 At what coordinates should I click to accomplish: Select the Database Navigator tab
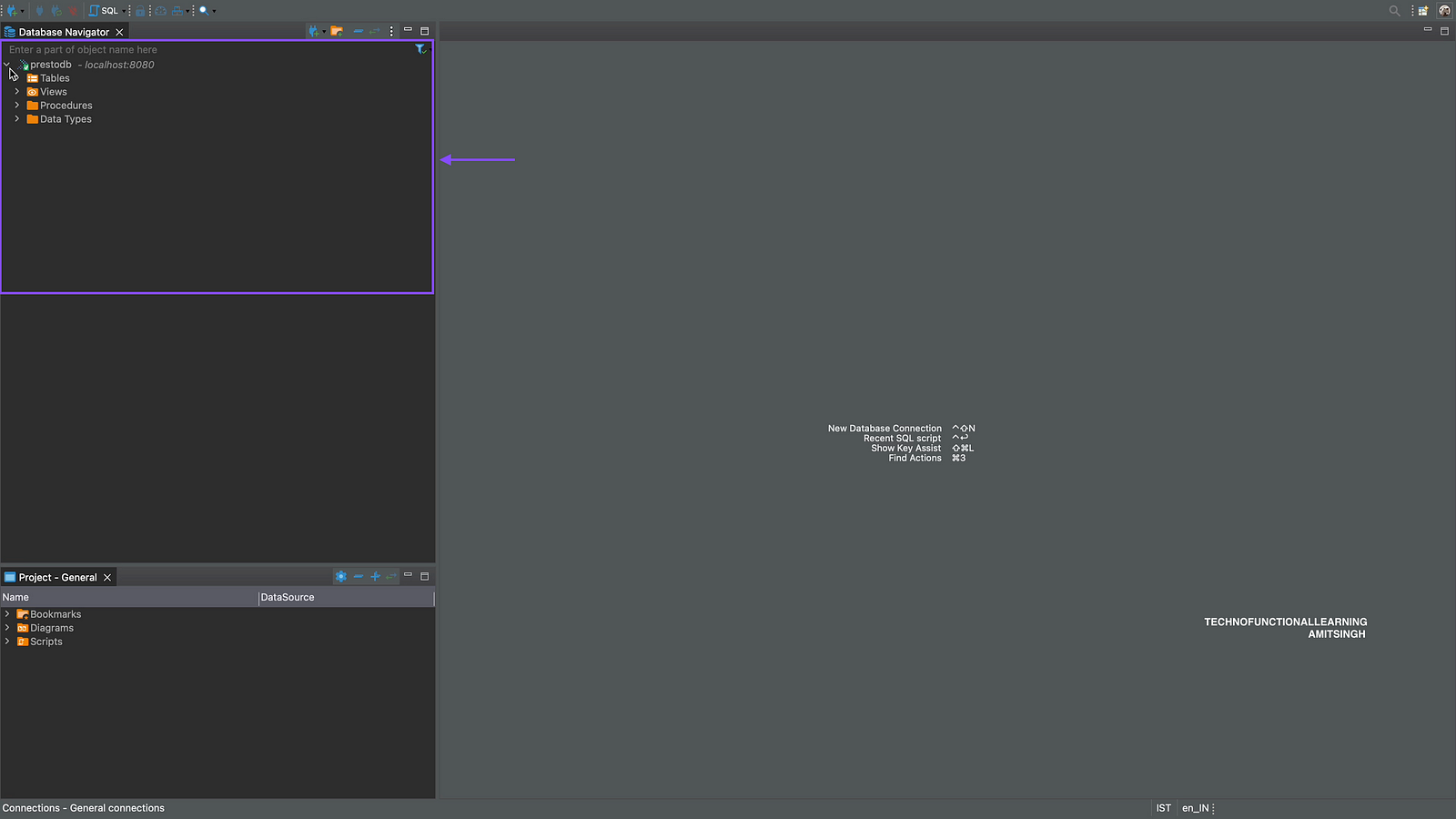pos(63,32)
